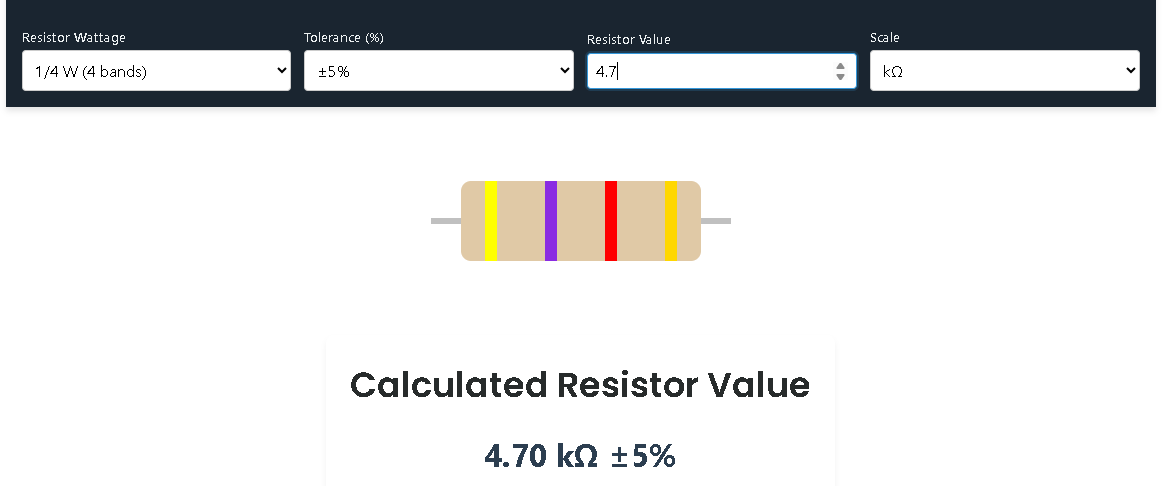Click the yellow band on the resistor
The height and width of the screenshot is (486, 1163).
491,221
